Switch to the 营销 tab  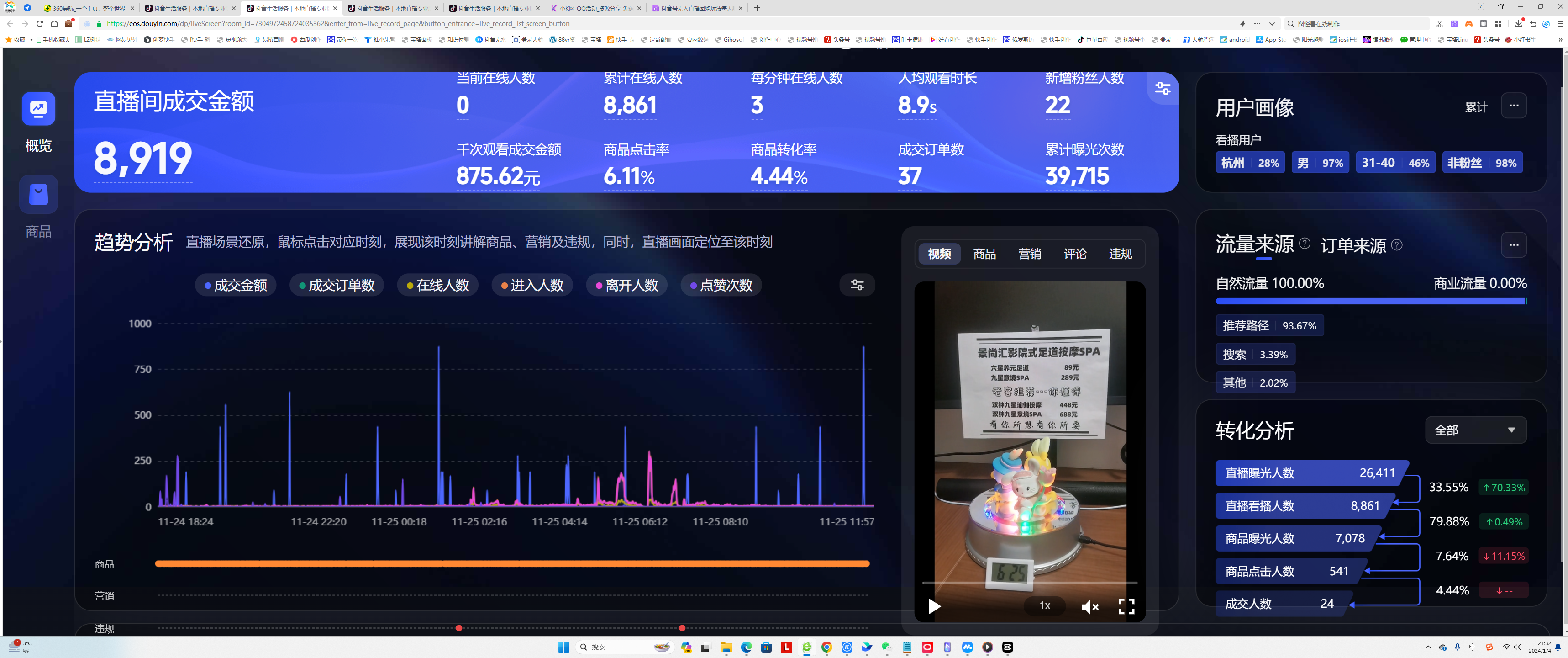1030,254
